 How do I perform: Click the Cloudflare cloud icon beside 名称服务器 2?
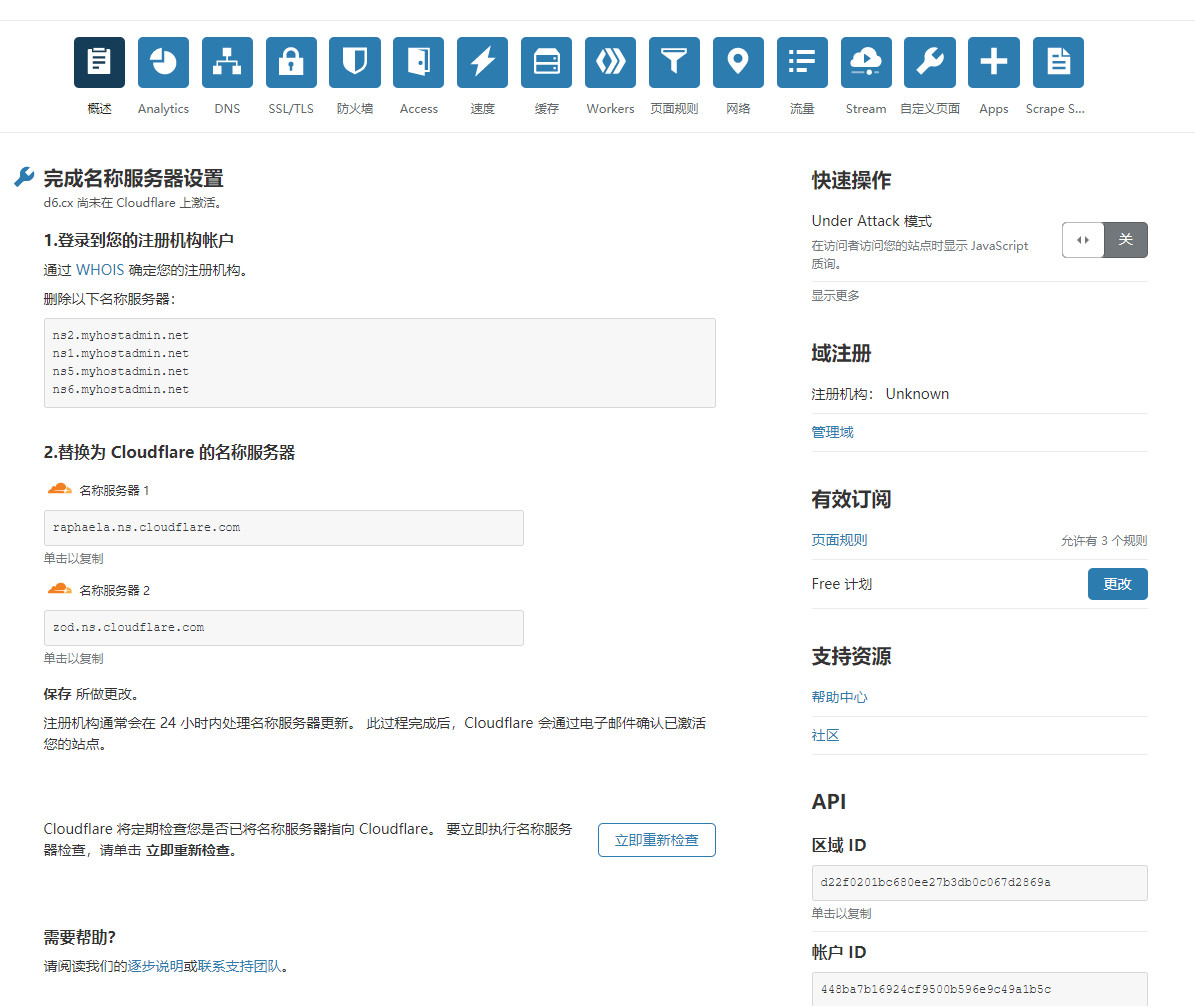[59, 588]
